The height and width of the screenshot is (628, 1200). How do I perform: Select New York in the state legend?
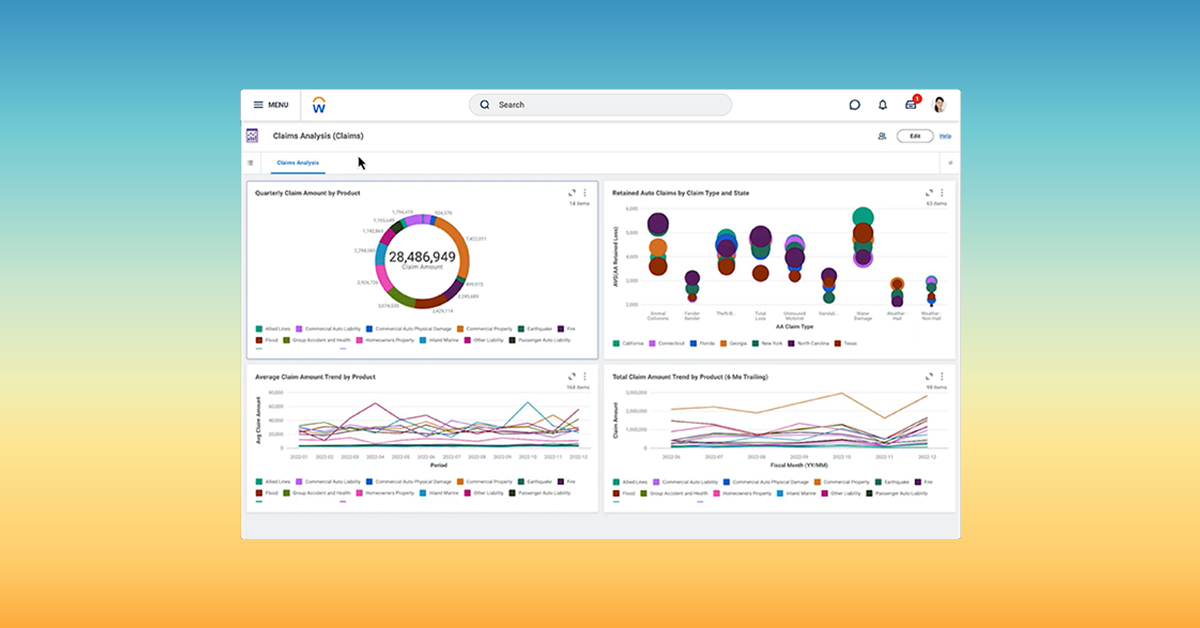[x=769, y=343]
